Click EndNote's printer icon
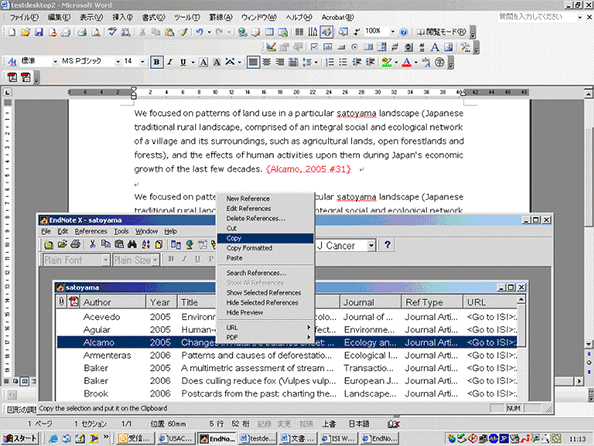Image resolution: width=594 pixels, height=446 pixels. 75,245
